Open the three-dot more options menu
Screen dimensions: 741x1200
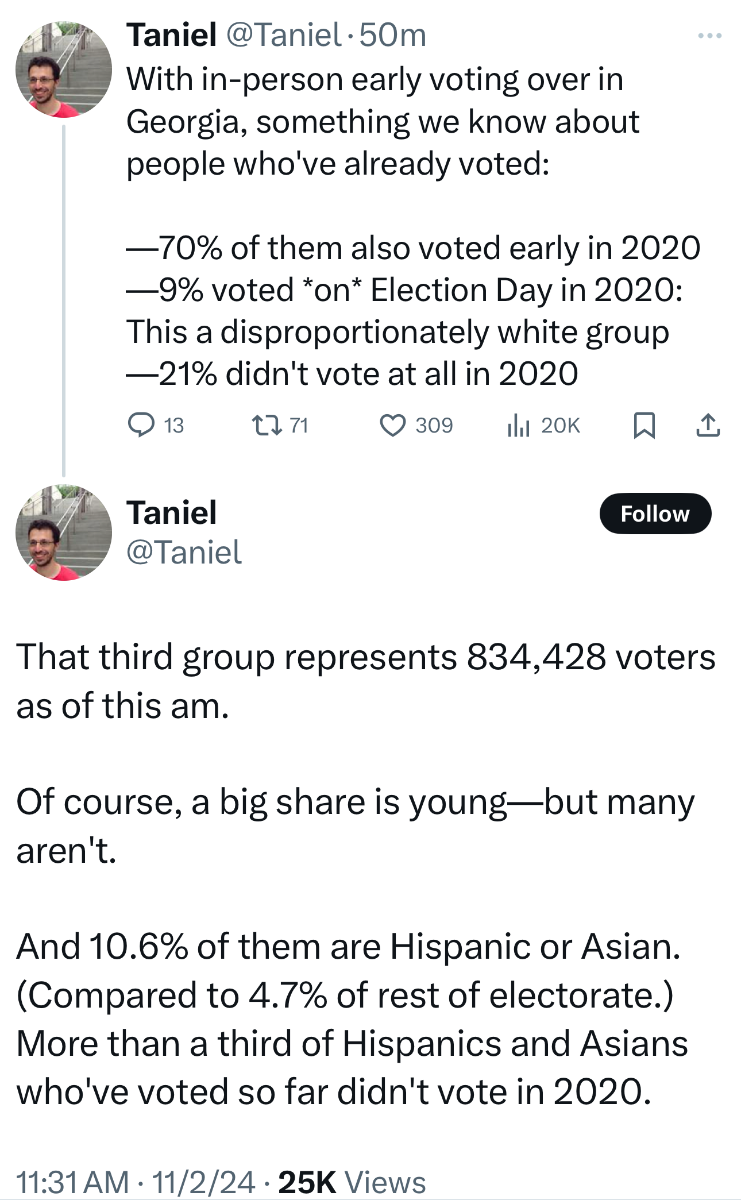coord(709,36)
